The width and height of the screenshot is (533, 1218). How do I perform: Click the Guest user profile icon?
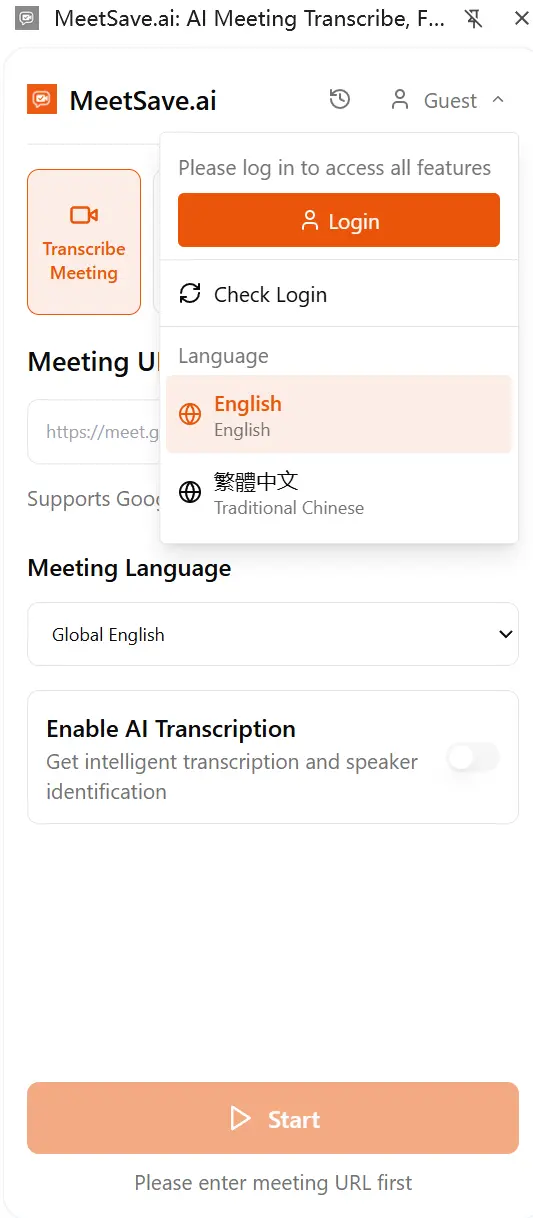[400, 100]
